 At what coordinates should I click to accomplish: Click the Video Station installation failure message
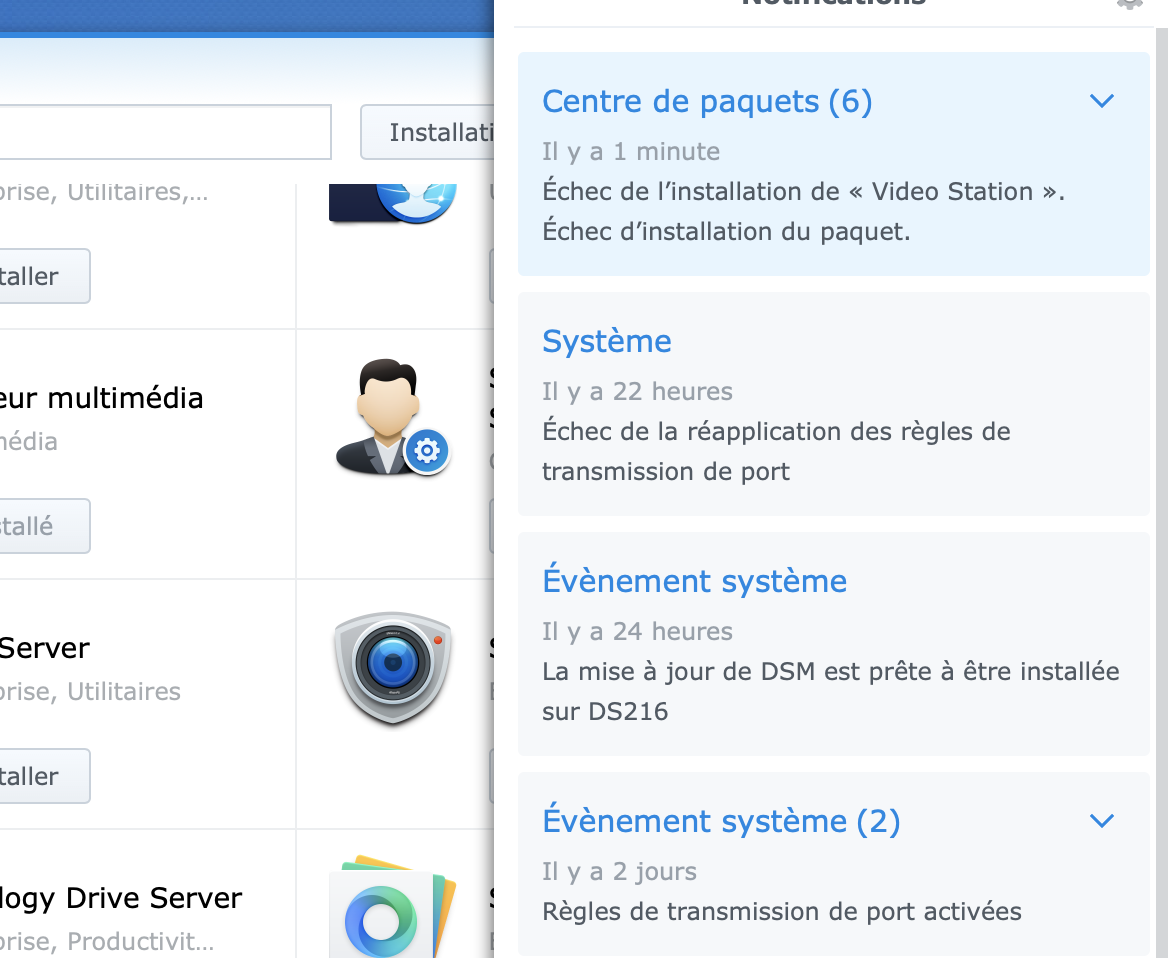coord(803,212)
